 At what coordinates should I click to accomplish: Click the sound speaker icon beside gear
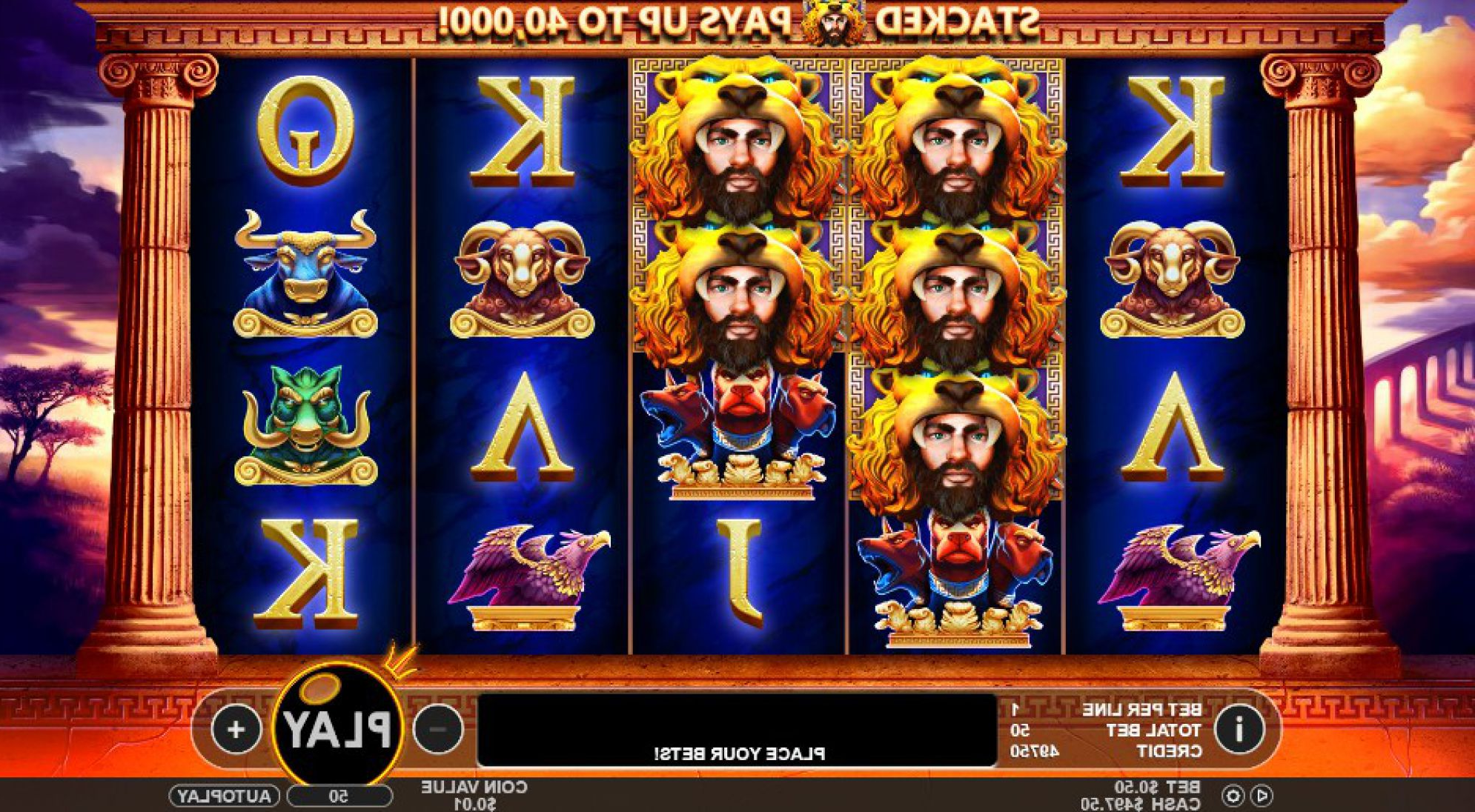click(x=1261, y=796)
